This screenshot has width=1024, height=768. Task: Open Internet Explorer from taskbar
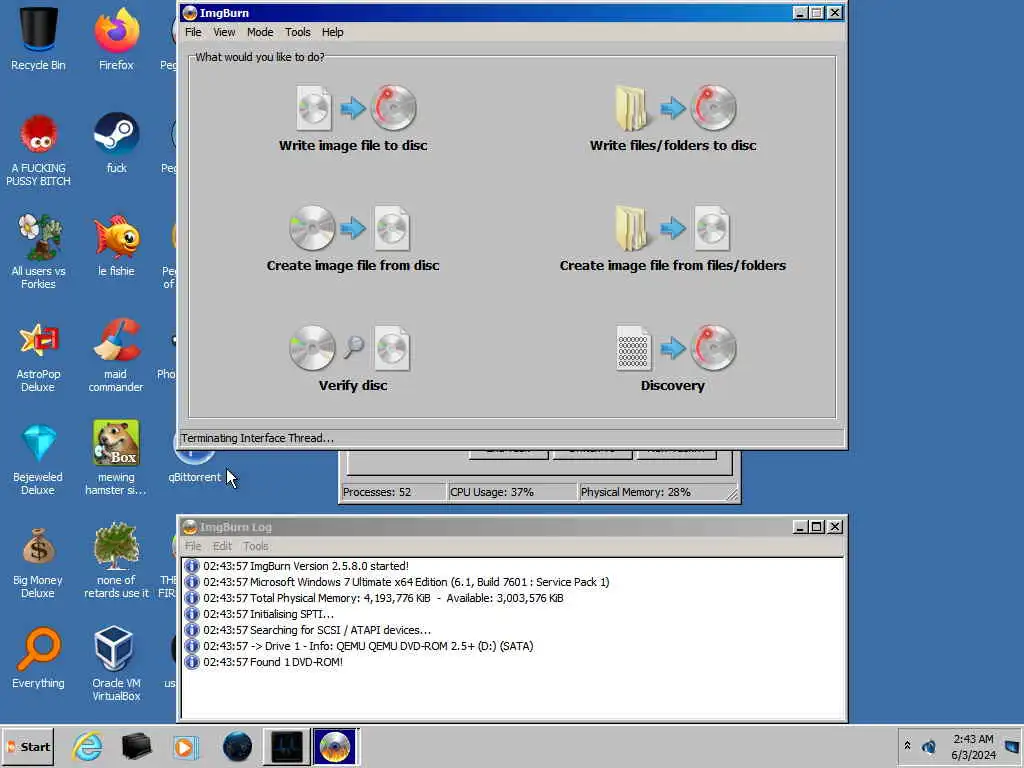click(x=87, y=746)
